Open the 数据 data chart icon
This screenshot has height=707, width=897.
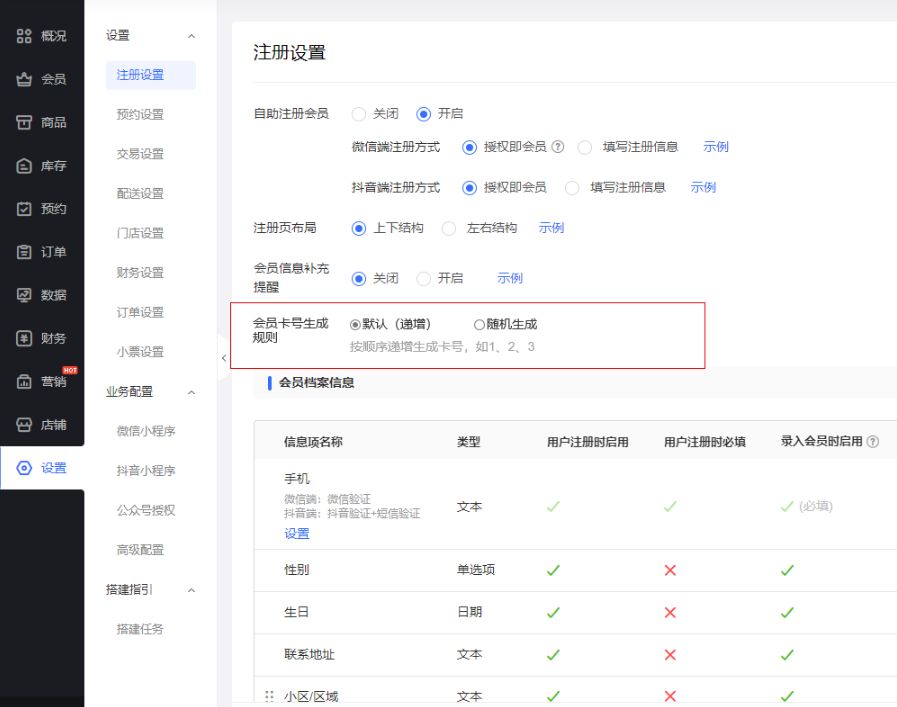coord(24,295)
